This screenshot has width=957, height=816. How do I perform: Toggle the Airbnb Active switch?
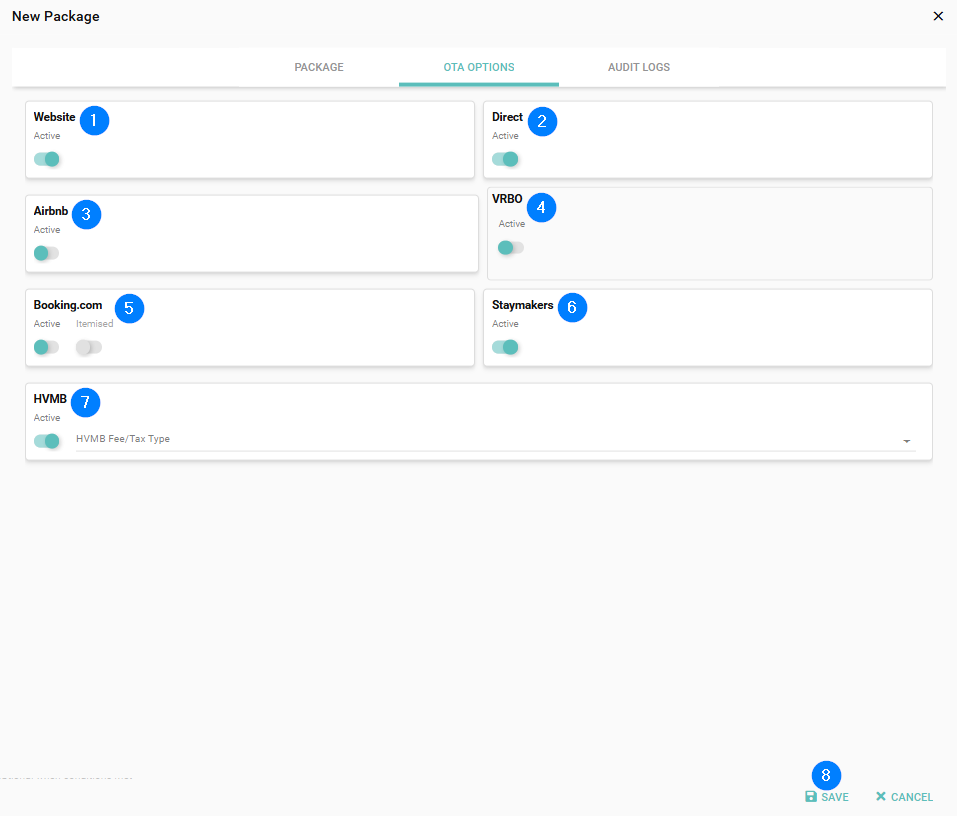pyautogui.click(x=47, y=253)
